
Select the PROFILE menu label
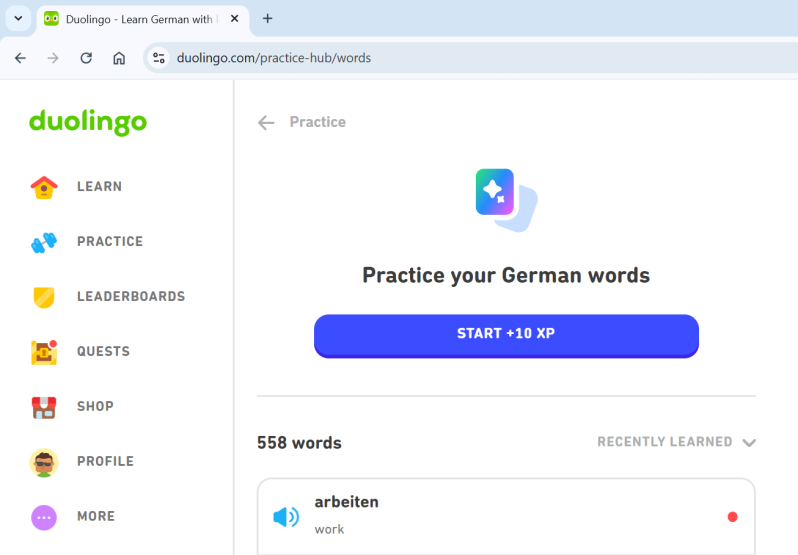(105, 461)
